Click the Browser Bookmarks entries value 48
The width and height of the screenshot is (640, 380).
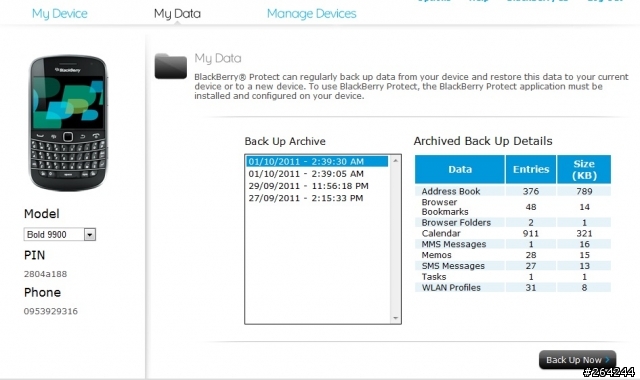pos(531,207)
